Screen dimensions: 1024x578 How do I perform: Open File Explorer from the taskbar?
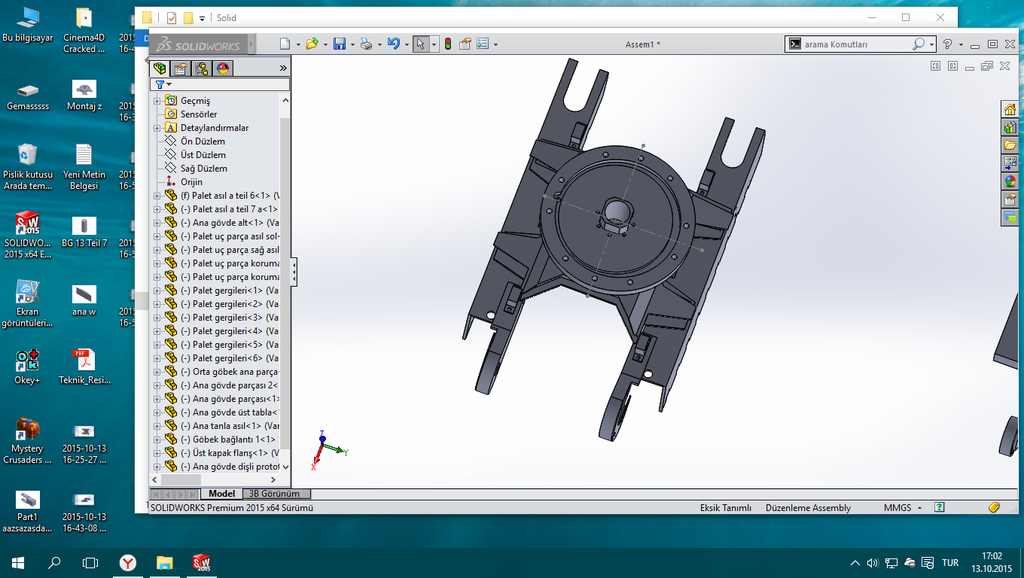164,563
